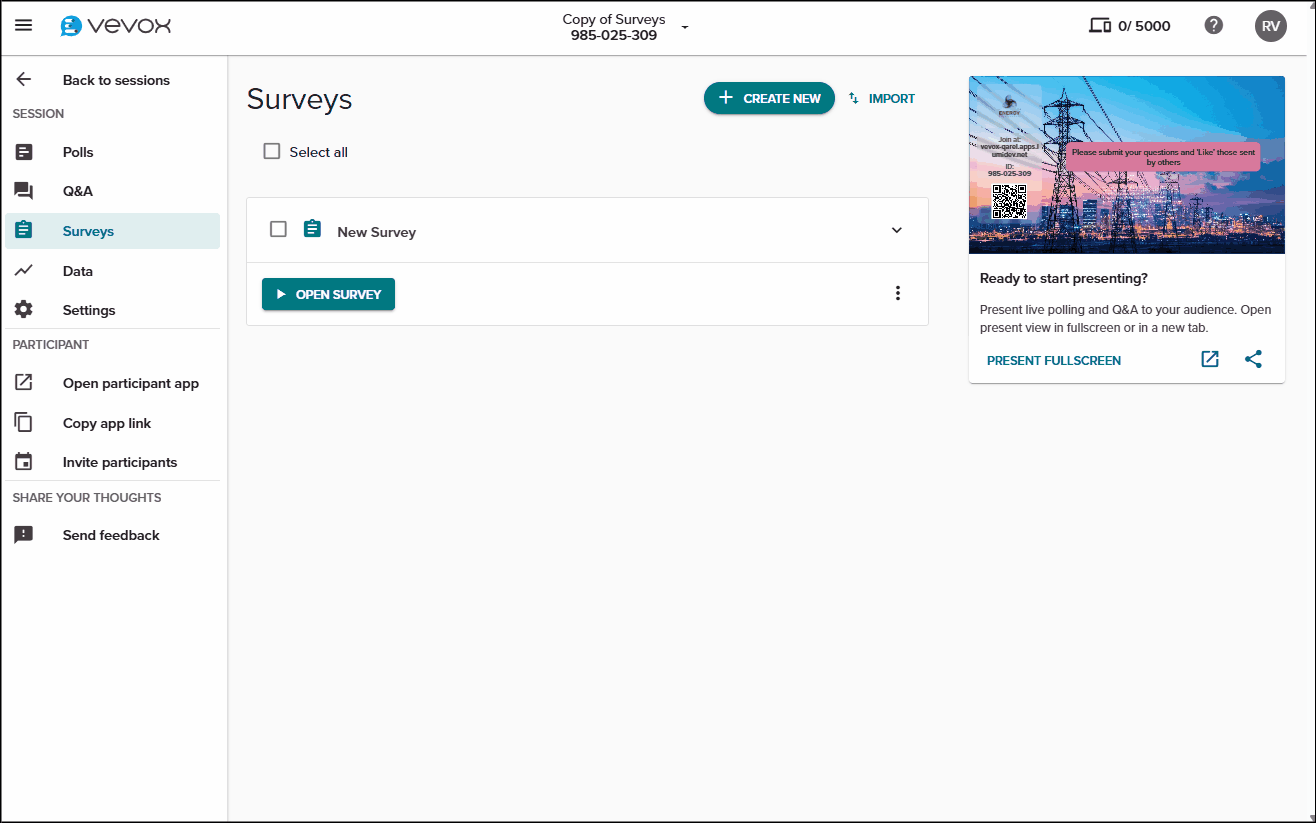Check the Select all checkbox
The width and height of the screenshot is (1316, 823).
271,150
